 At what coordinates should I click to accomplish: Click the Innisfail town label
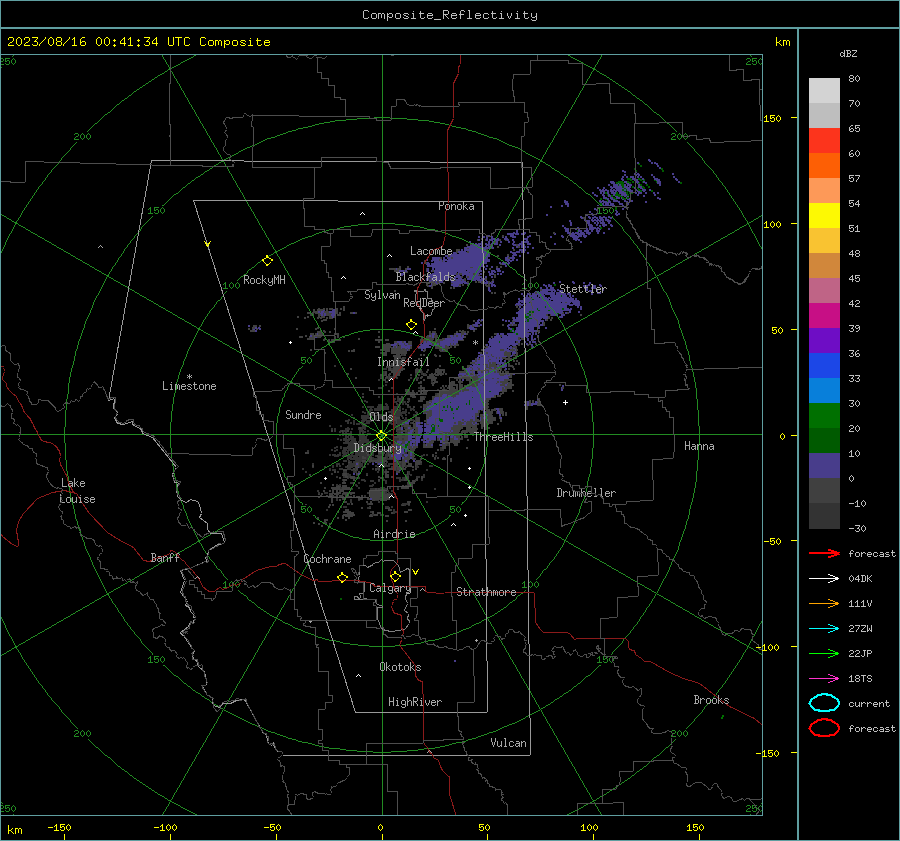click(403, 362)
